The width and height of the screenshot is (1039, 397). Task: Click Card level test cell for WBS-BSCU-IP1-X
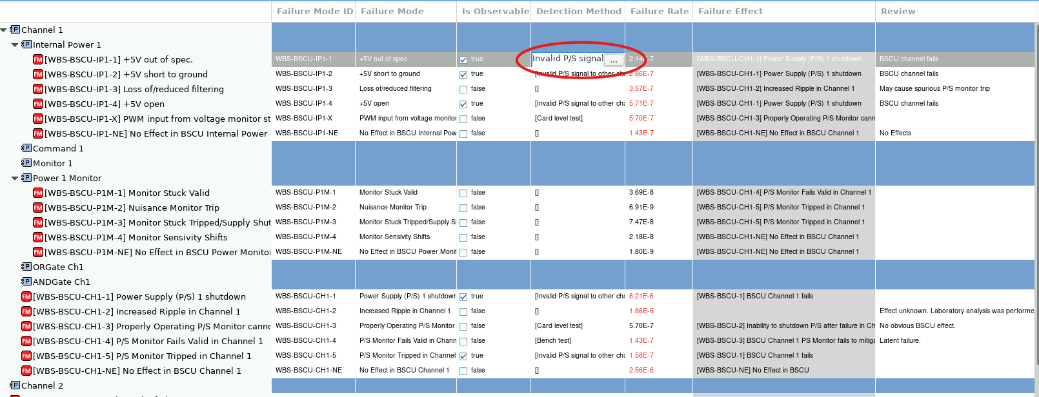click(578, 119)
